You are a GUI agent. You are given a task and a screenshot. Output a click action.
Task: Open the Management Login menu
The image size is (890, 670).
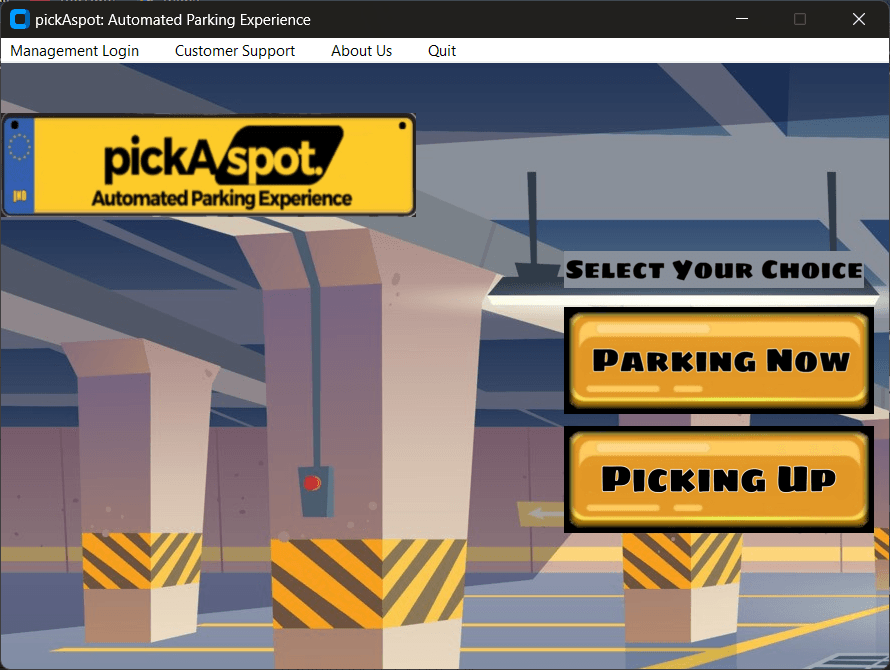pos(74,50)
